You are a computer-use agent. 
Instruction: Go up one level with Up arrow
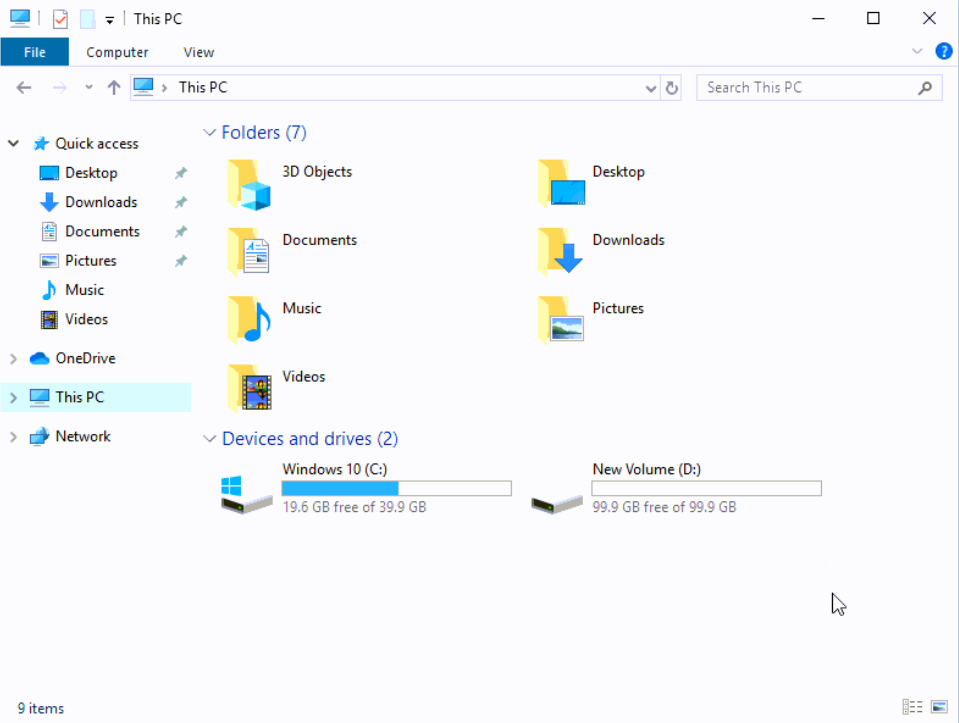[114, 87]
